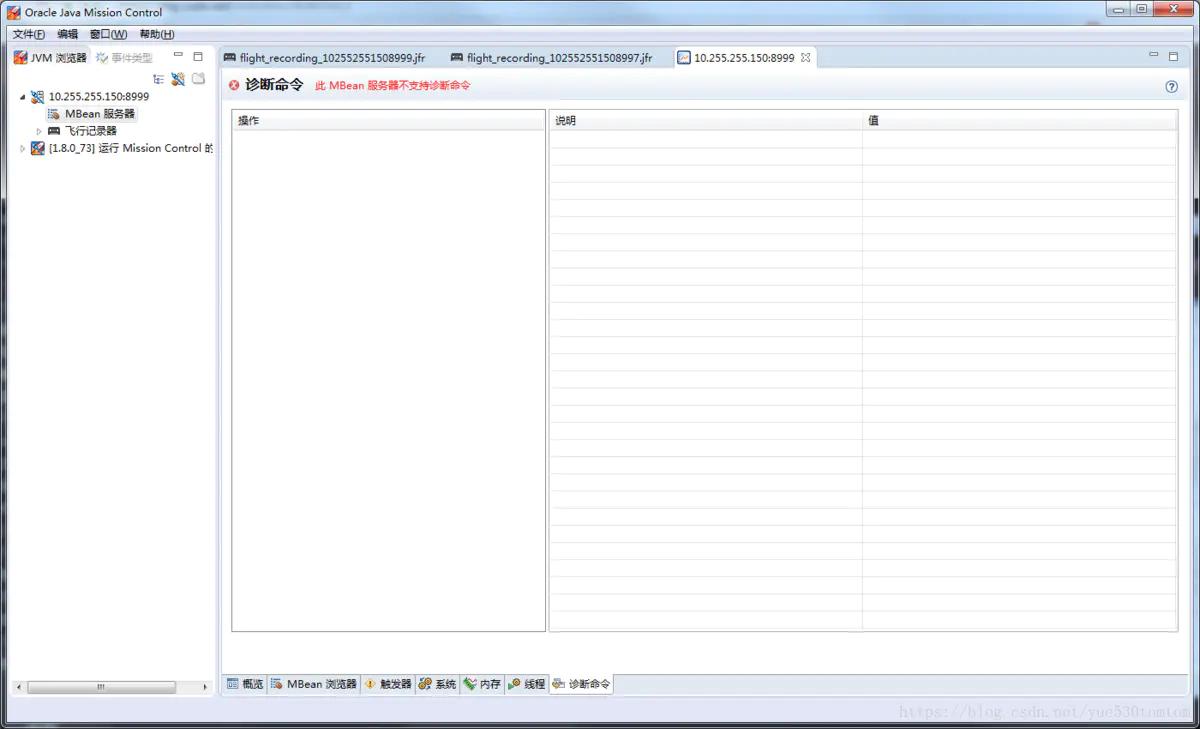Open a new JVM connection via toolbar icon

coord(178,79)
